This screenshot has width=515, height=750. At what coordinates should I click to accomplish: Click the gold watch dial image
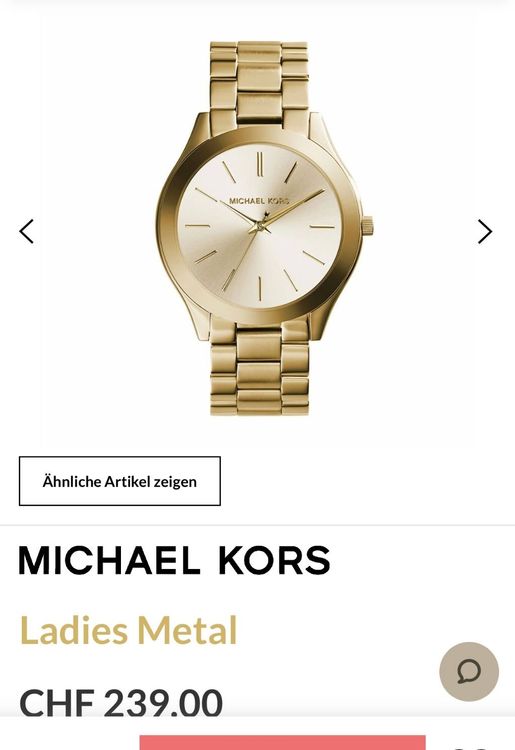[x=259, y=226]
